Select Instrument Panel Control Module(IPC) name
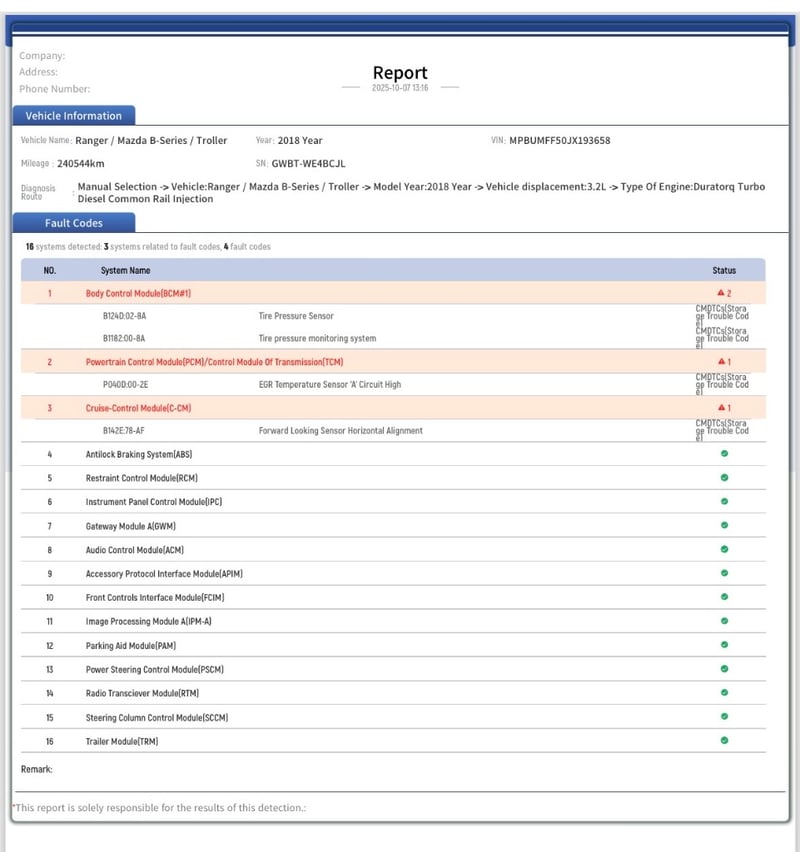The image size is (800, 852). (154, 502)
